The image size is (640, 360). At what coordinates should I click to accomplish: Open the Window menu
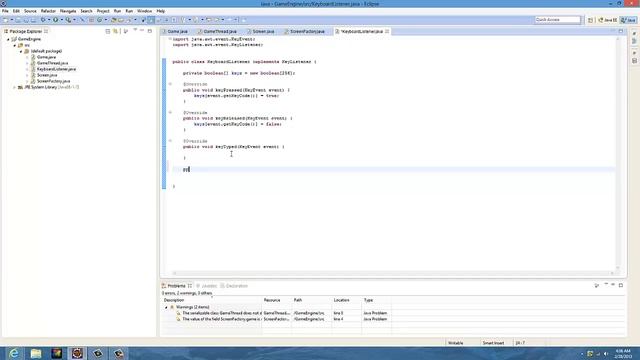[144, 11]
